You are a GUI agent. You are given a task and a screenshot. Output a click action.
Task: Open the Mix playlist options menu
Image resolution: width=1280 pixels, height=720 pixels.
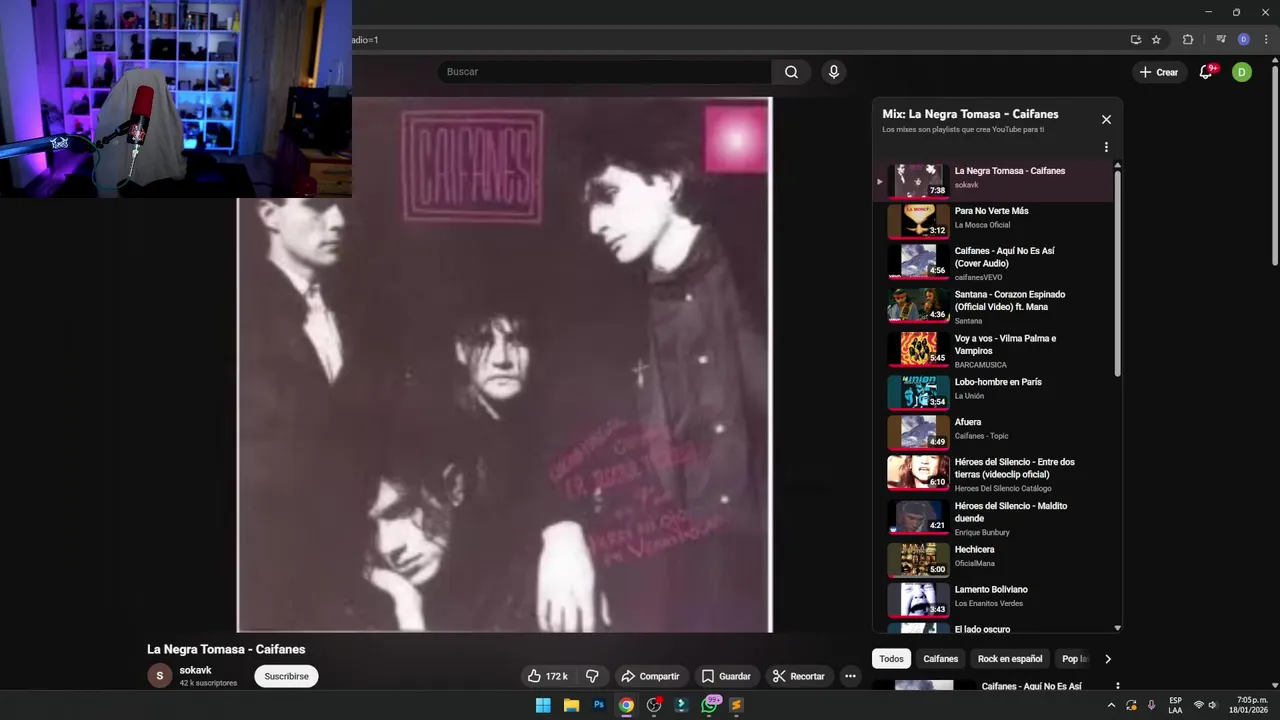tap(1106, 147)
